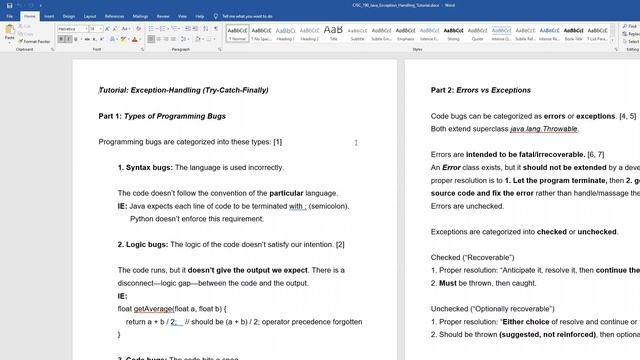Save the document from Quick Access Toolbar
The width and height of the screenshot is (640, 360).
(x=9, y=5)
